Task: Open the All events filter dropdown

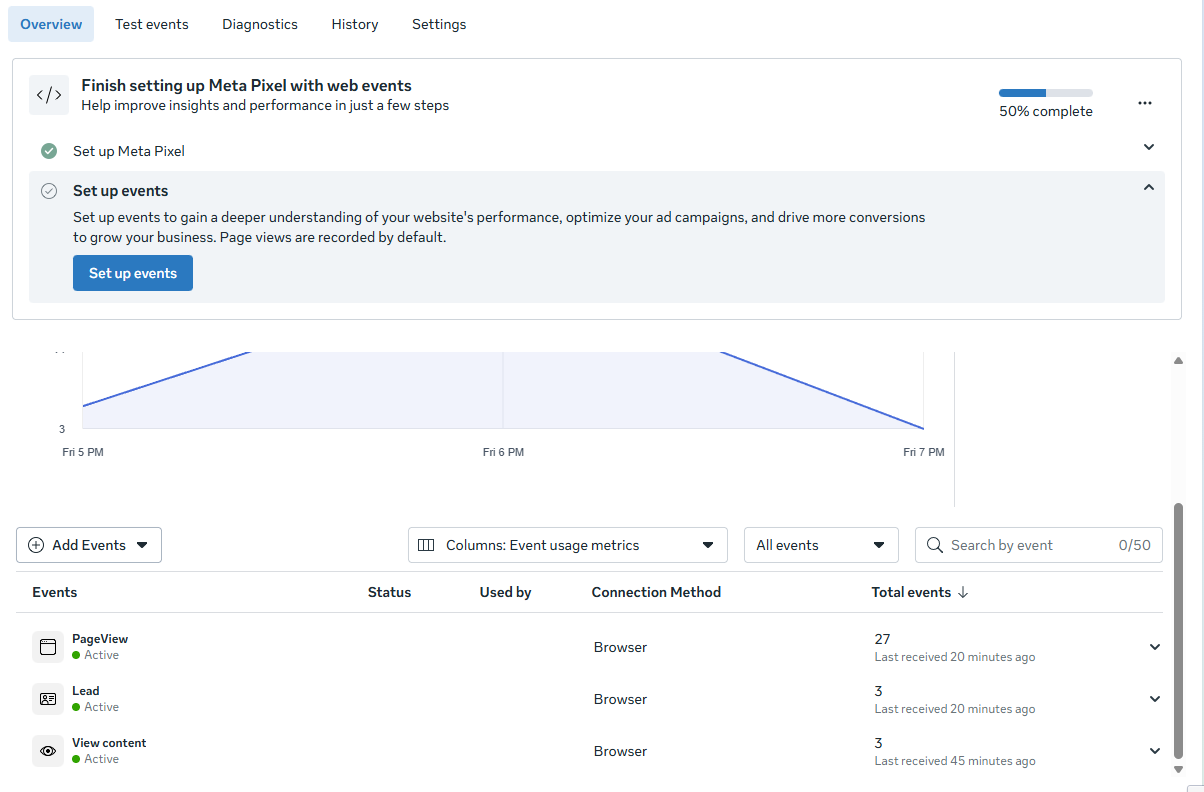Action: pyautogui.click(x=821, y=545)
